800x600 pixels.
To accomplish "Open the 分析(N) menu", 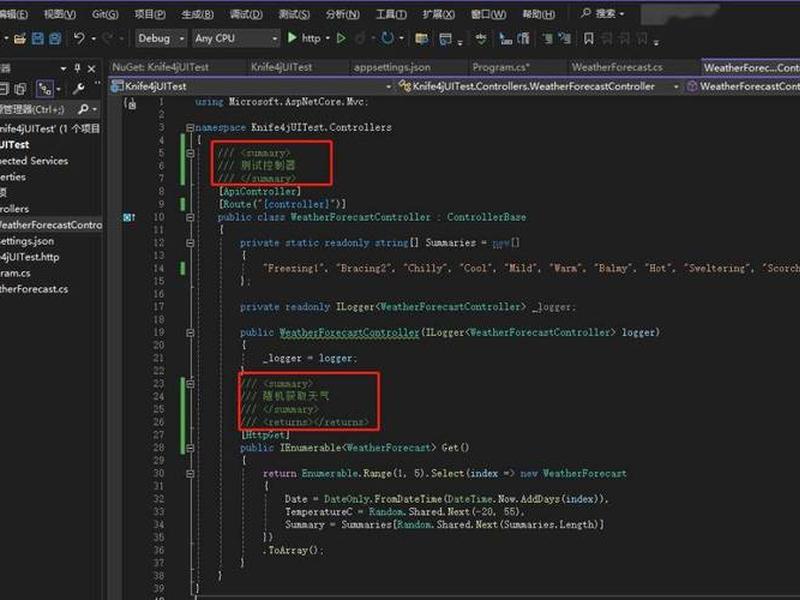I will [342, 14].
